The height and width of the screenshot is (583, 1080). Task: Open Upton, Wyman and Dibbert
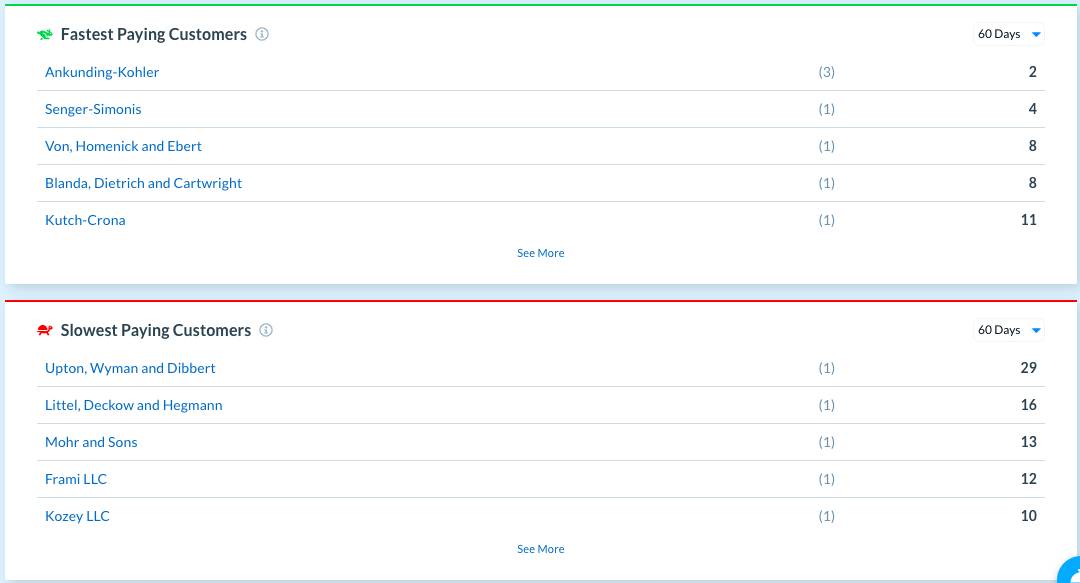click(130, 368)
